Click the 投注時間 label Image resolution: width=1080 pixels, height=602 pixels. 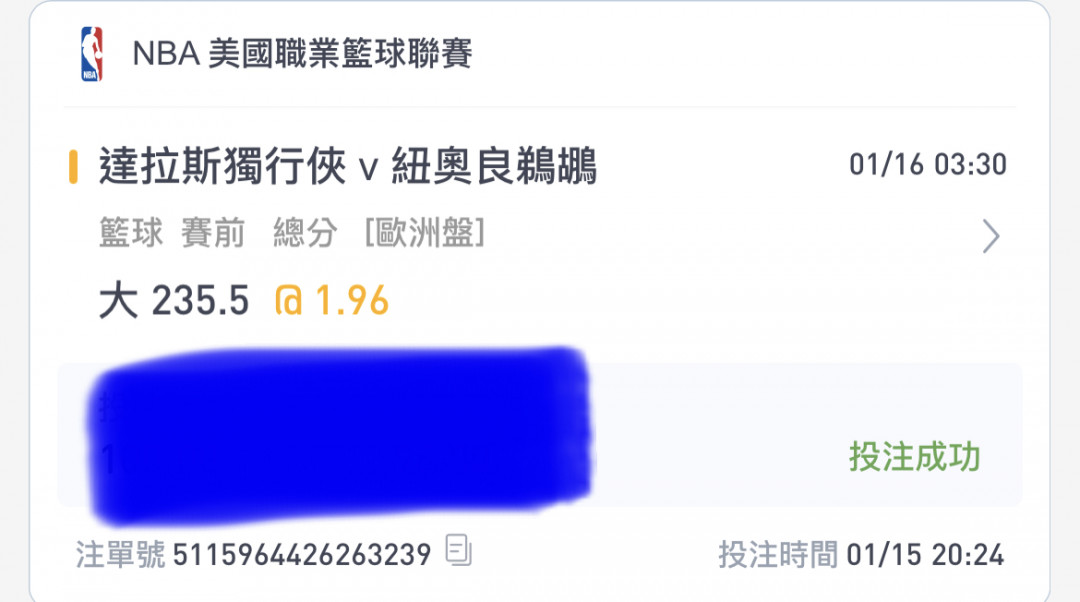point(778,554)
